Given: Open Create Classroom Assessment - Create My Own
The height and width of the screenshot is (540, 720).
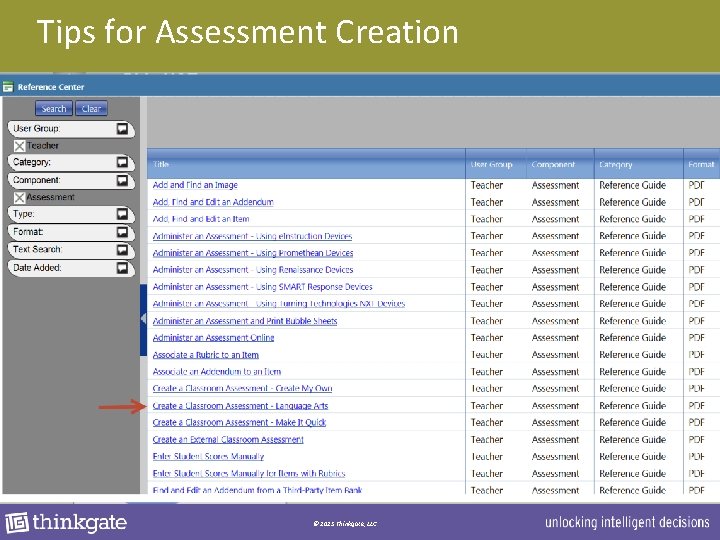Looking at the screenshot, I should [242, 388].
